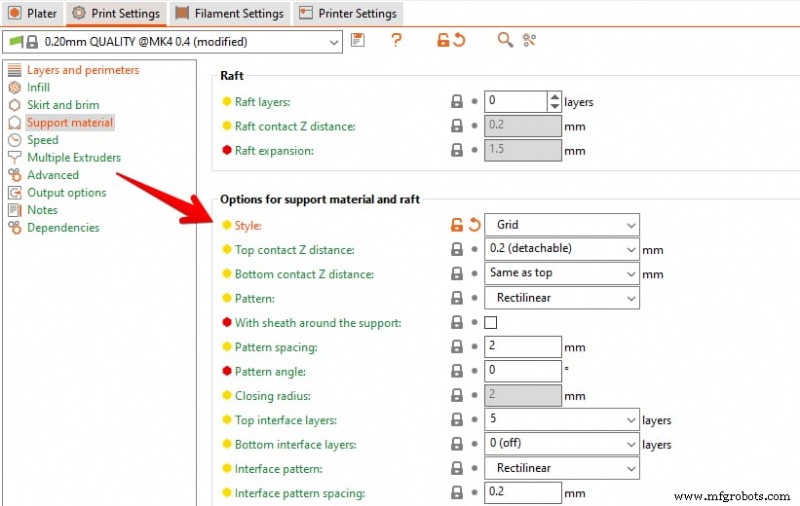Click the lock icon for Top interface layers
Screen dimensions: 800x506
(x=457, y=420)
